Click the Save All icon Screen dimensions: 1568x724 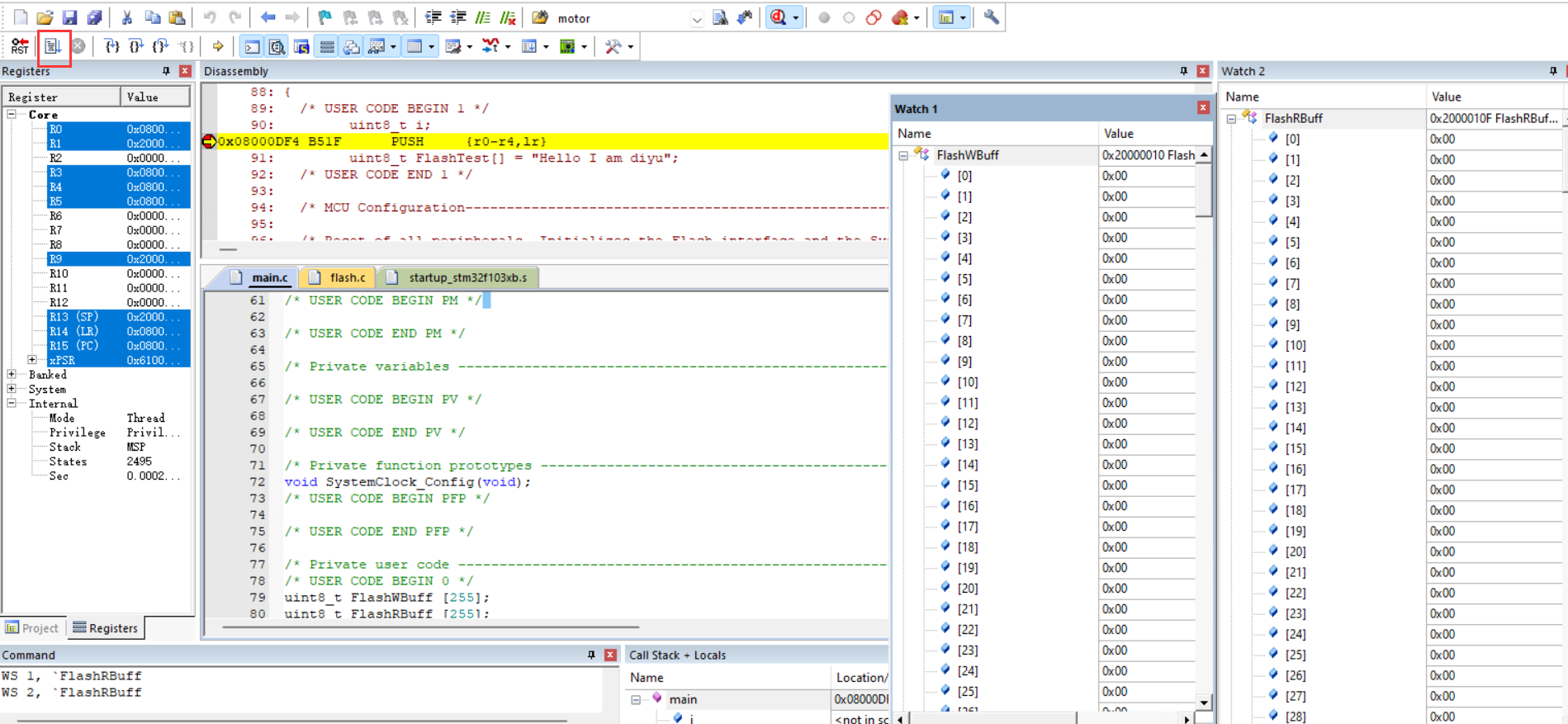pyautogui.click(x=95, y=17)
